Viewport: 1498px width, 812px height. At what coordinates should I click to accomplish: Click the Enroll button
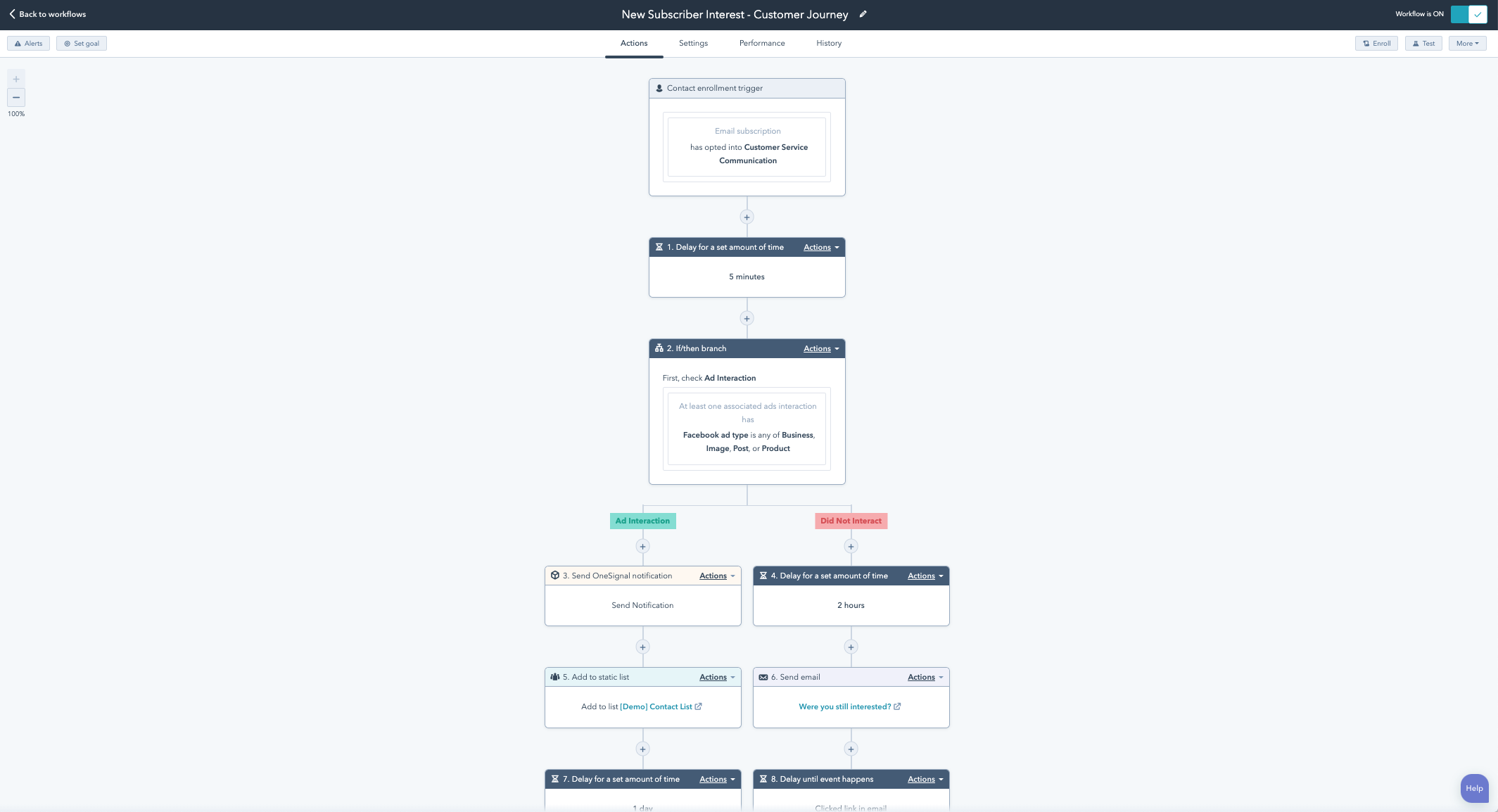[1376, 44]
